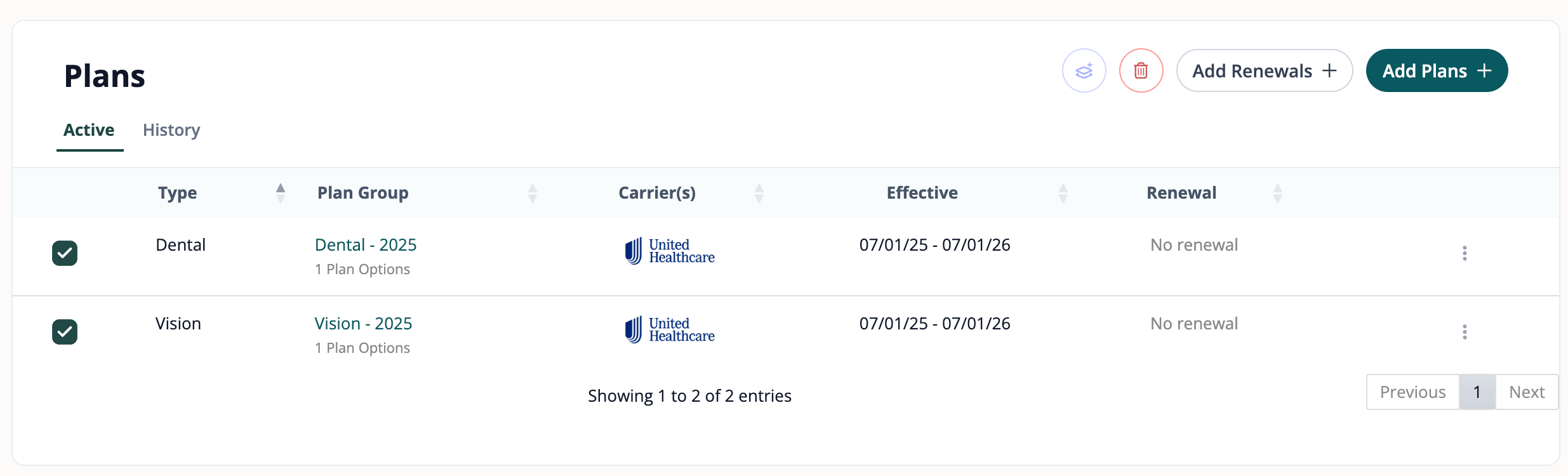
Task: Open the kebab menu for the Vision plan
Action: (x=1465, y=332)
